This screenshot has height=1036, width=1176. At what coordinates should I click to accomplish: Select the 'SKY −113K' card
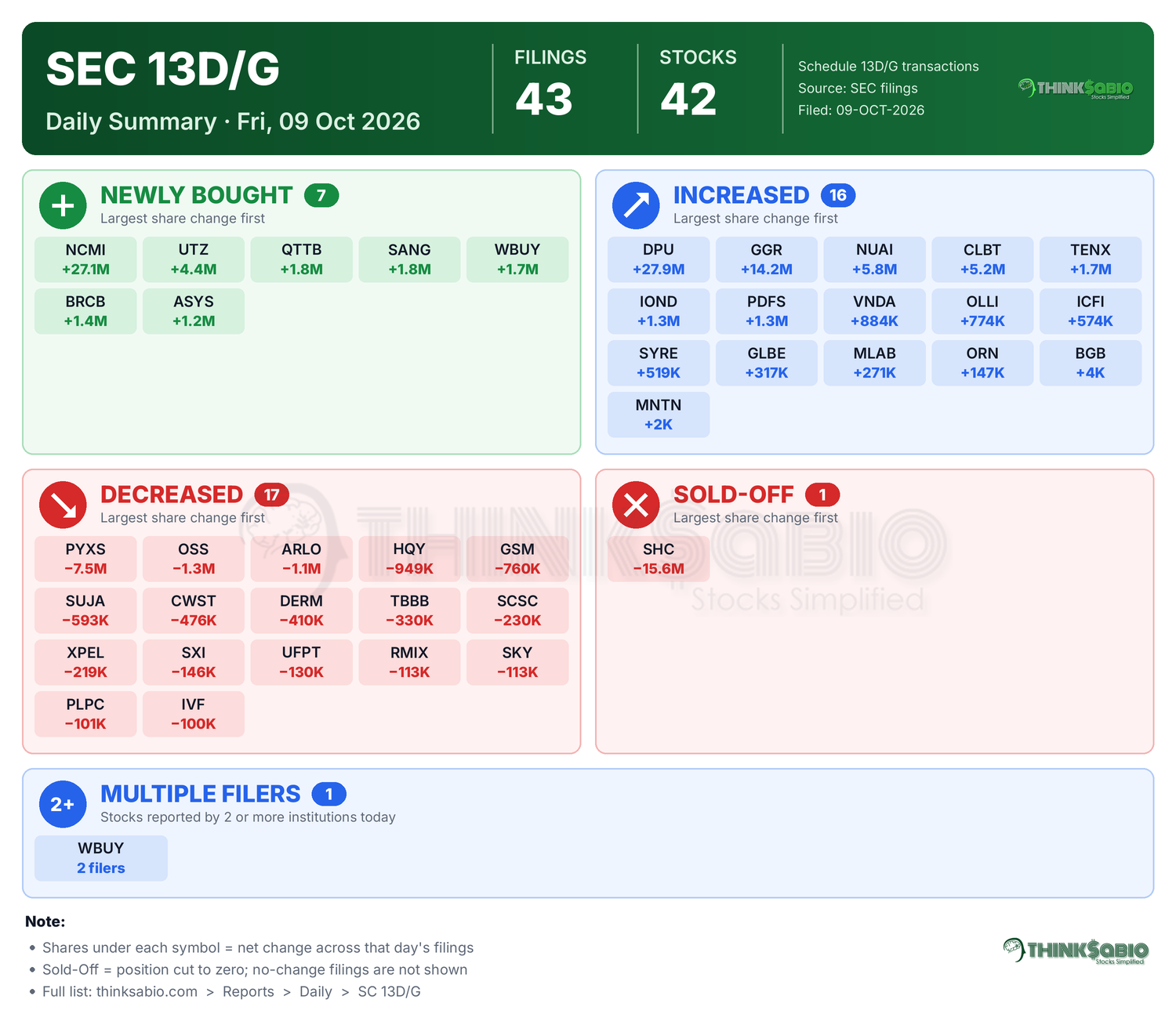(517, 662)
